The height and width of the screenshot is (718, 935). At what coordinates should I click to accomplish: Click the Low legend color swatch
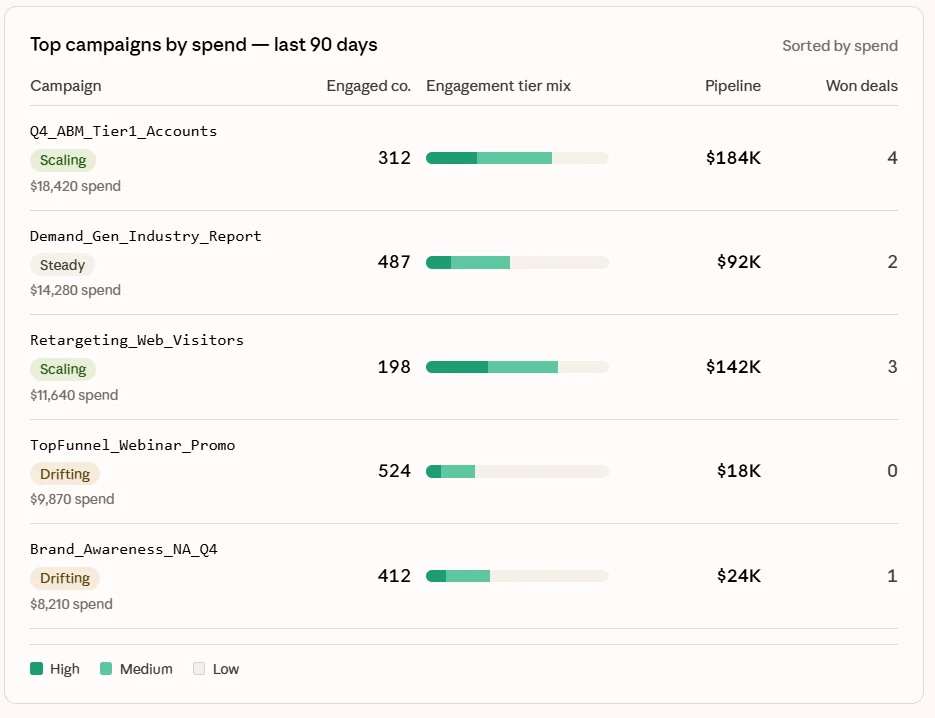point(199,669)
